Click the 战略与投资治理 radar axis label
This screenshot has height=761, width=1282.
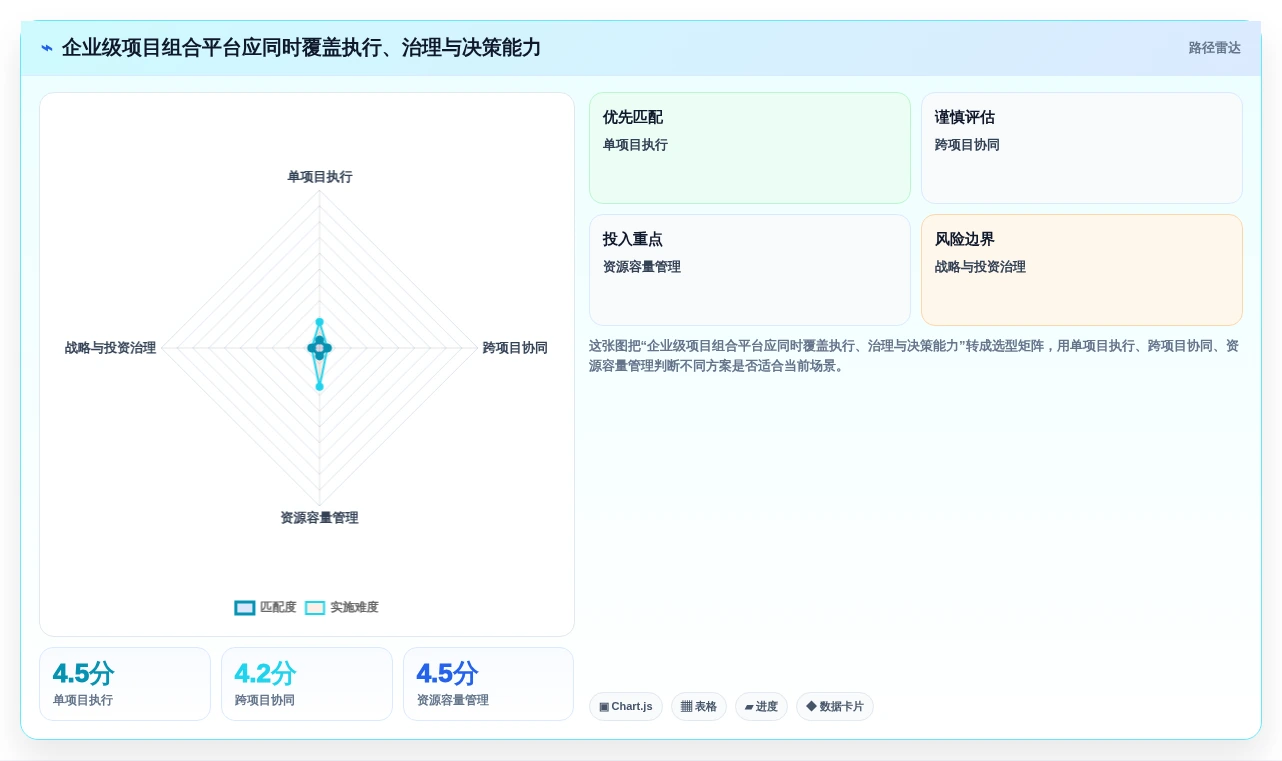click(110, 348)
